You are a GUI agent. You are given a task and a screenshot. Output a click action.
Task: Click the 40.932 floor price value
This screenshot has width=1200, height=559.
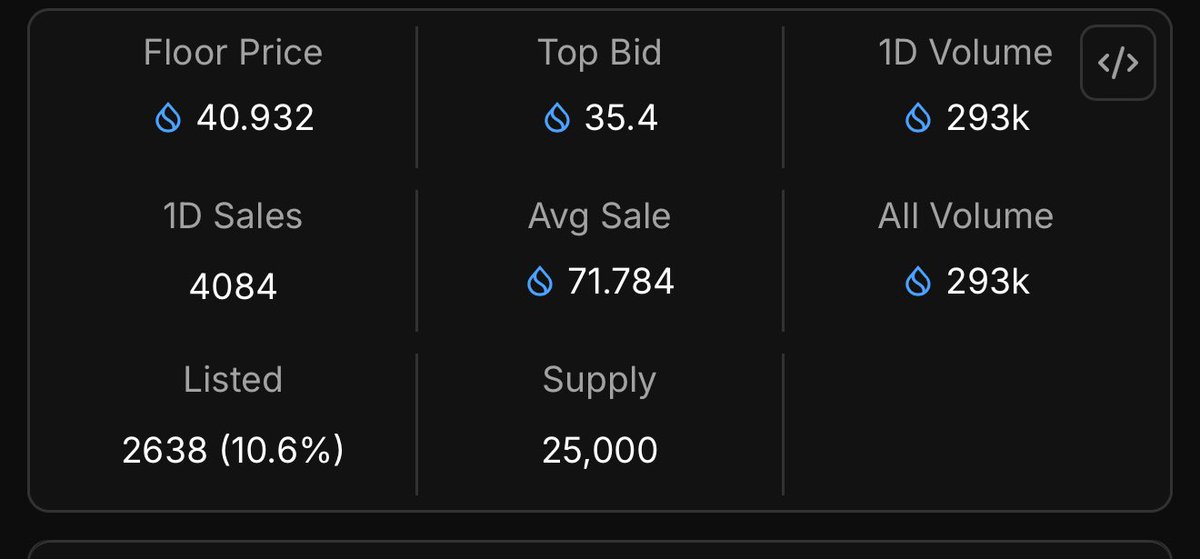tap(255, 119)
